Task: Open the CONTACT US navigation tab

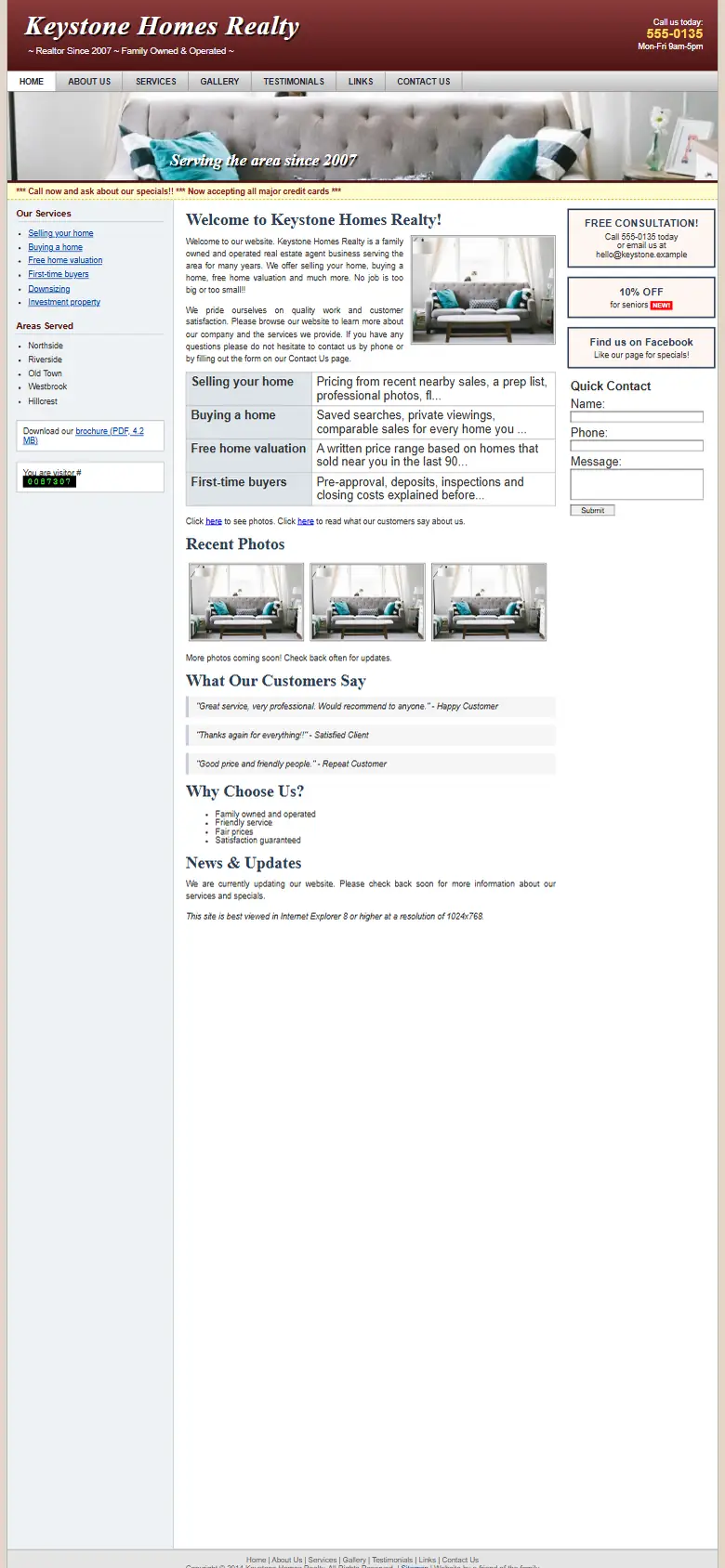Action: click(x=424, y=82)
